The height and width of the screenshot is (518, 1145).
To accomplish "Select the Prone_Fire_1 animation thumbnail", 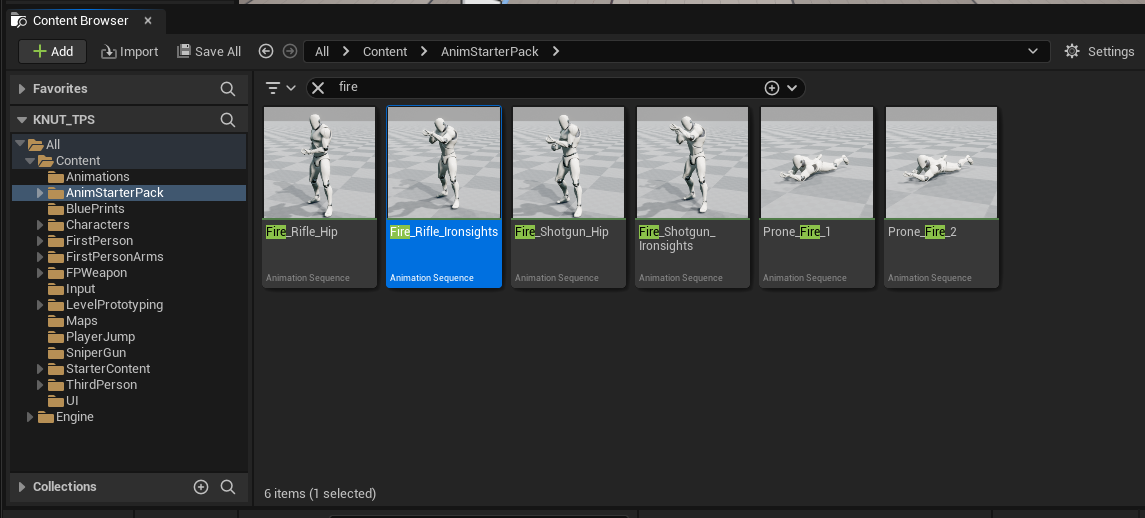I will tap(817, 162).
